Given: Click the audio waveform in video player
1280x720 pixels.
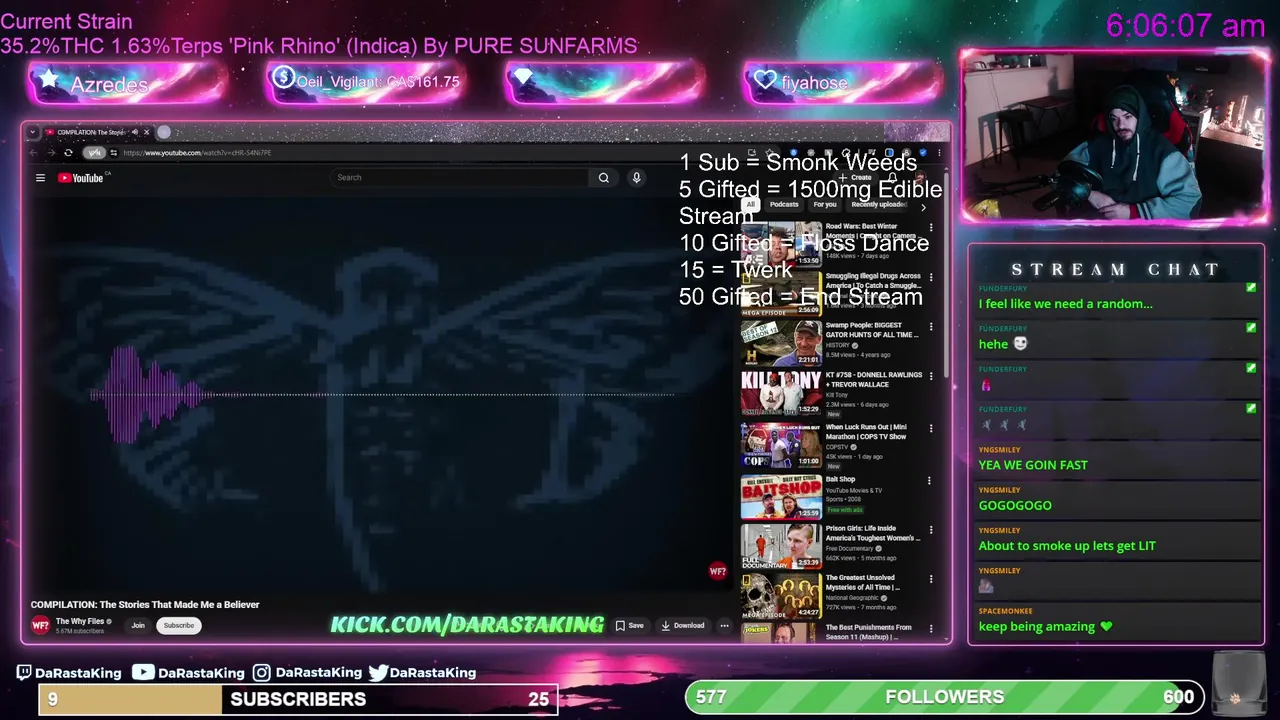Looking at the screenshot, I should (150, 394).
